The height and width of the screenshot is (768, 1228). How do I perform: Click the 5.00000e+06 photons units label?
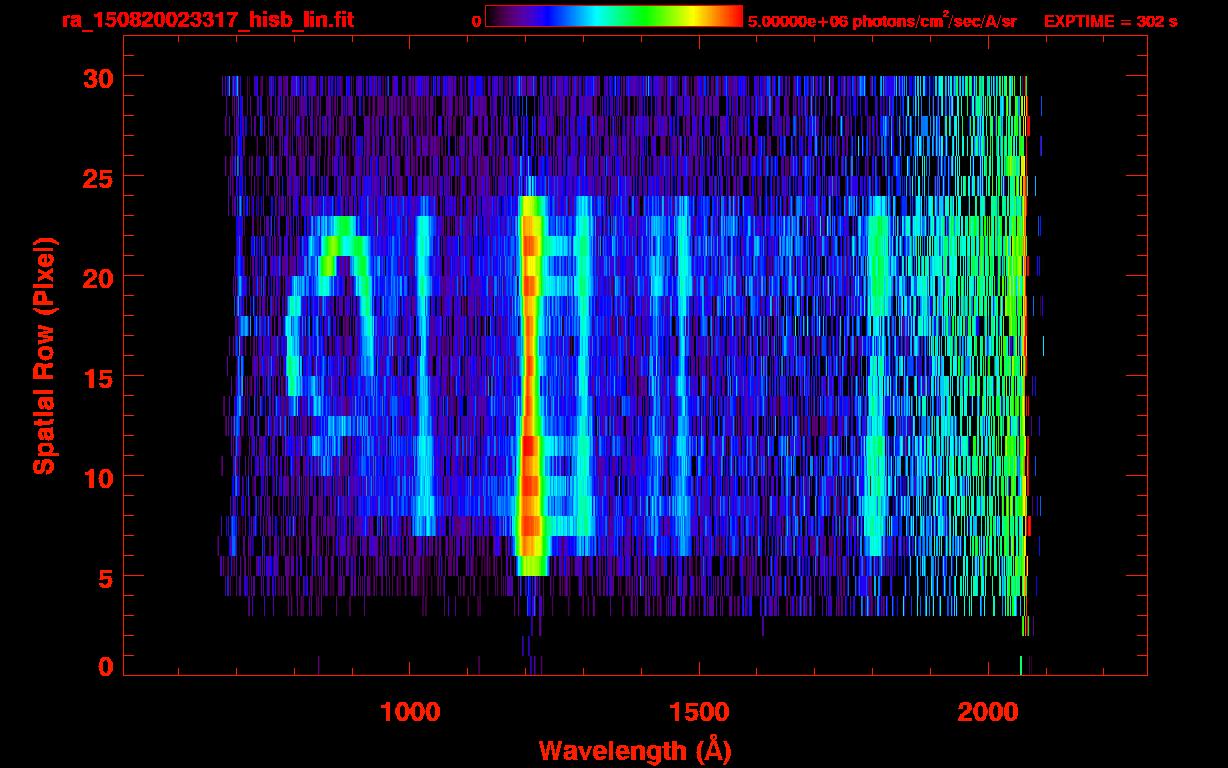click(x=882, y=21)
